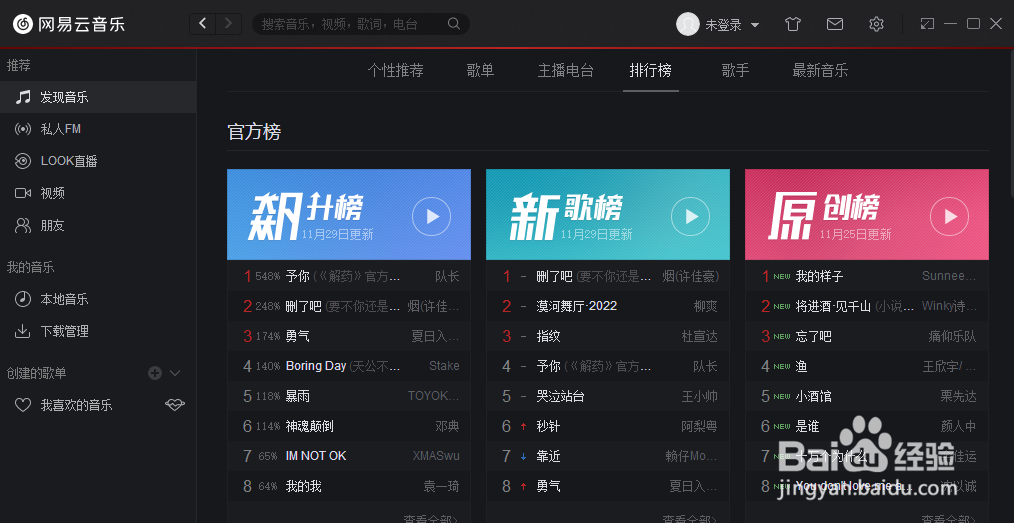Select 哭泣站台 song row
1014x523 pixels.
[608, 396]
